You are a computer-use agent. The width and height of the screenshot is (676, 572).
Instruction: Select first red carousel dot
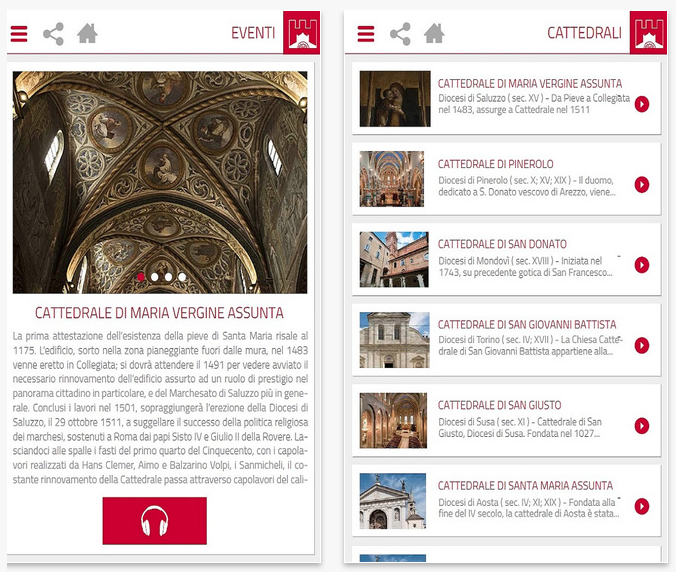(x=141, y=277)
